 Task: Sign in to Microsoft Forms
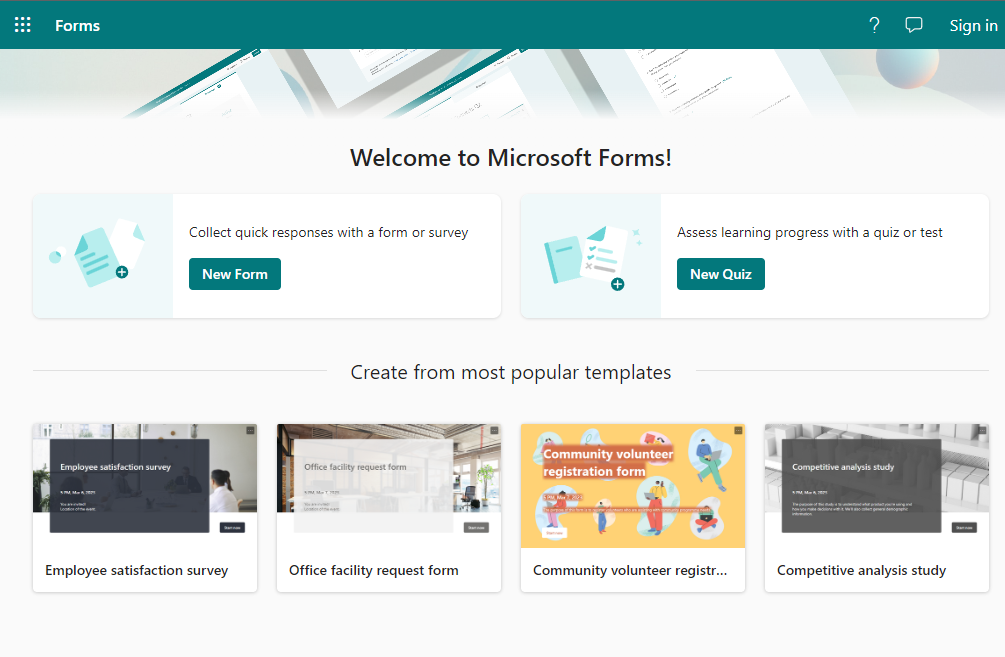click(x=972, y=25)
